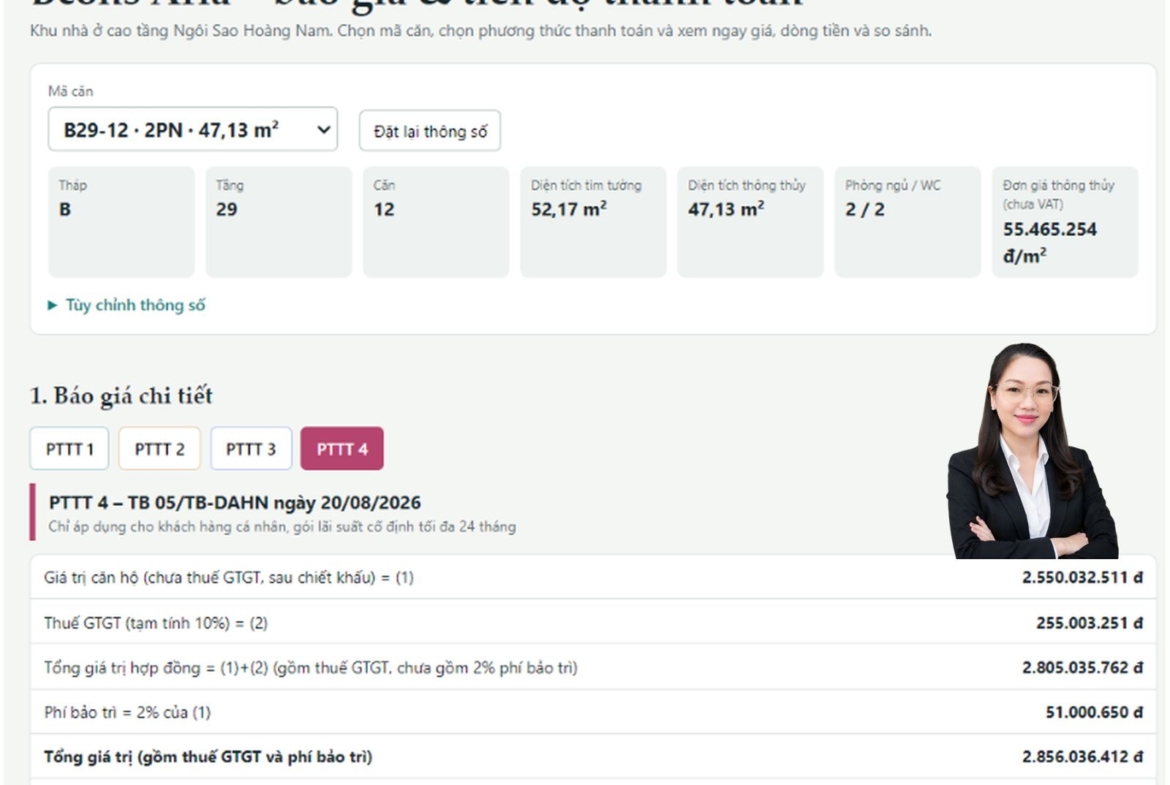Click the PTTT 4 – TB 05/TB-DAHN title

[x=234, y=503]
